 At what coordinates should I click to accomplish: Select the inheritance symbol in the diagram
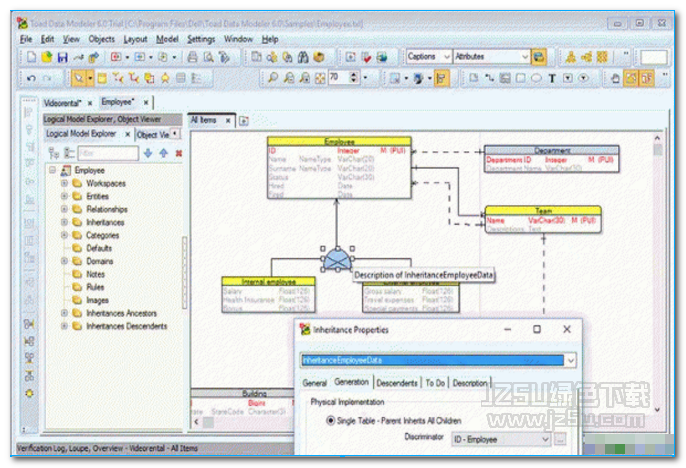337,261
